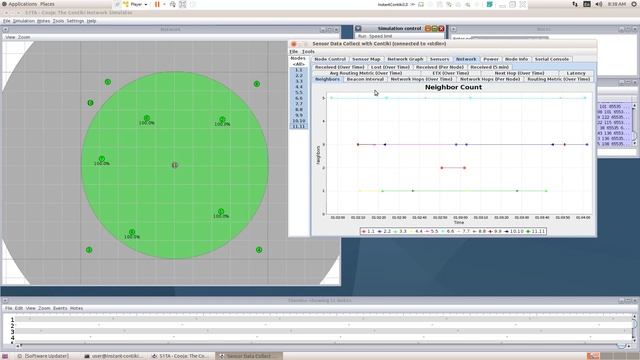
Task: Open Zoom menu in Timeline window
Action: pos(44,308)
